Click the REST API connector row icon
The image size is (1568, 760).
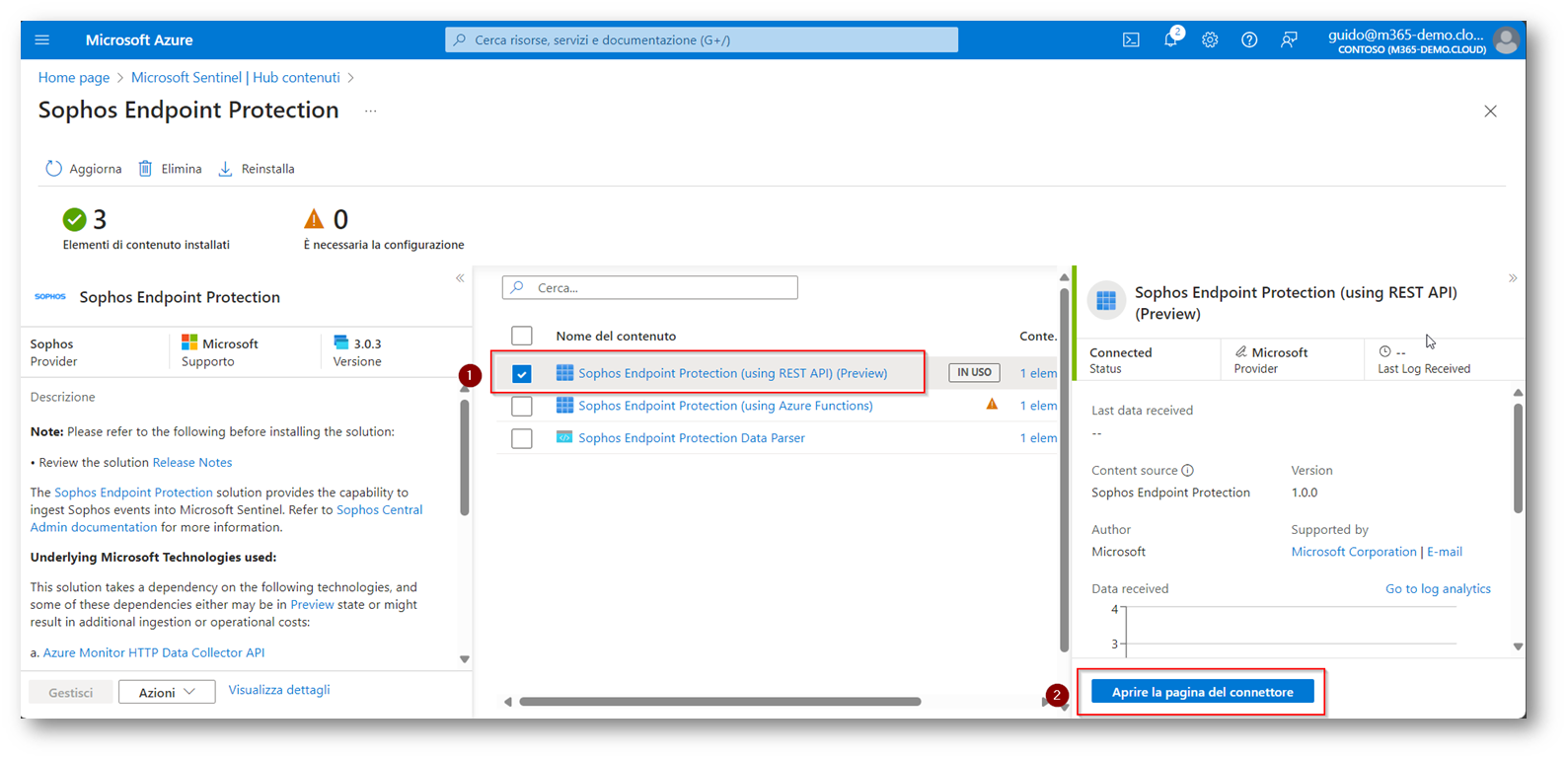coord(564,372)
